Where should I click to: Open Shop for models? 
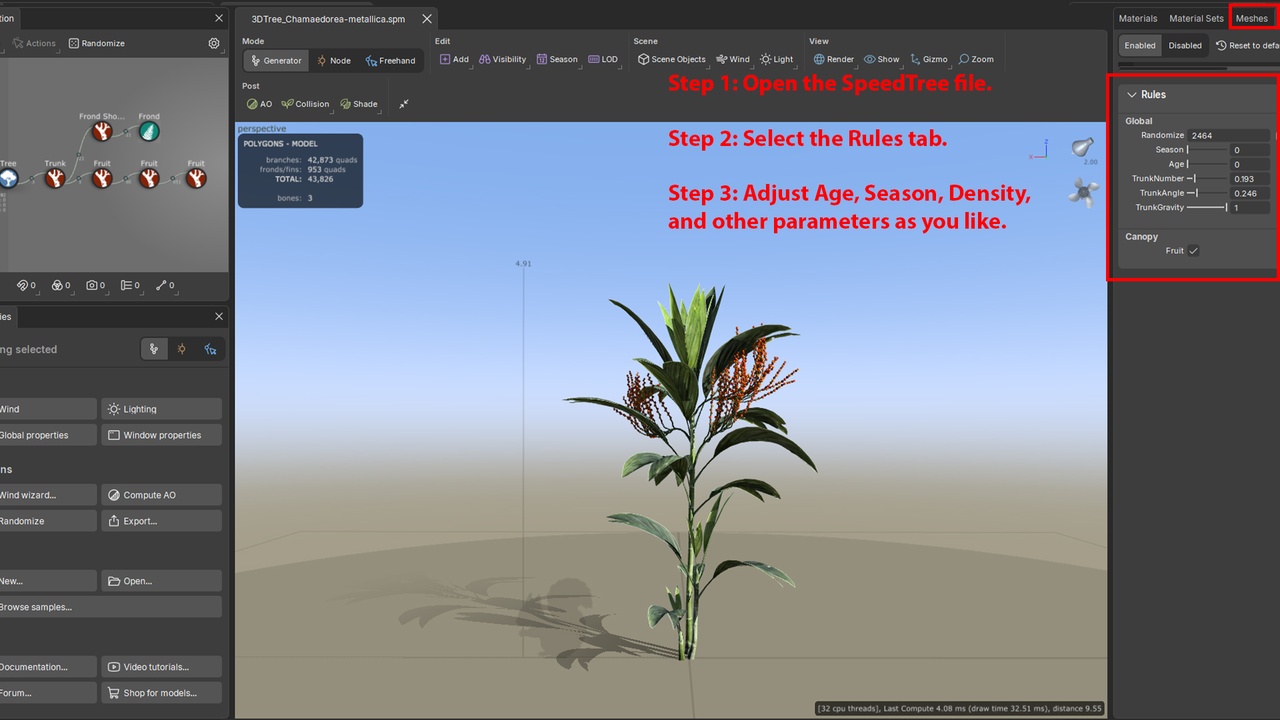(161, 693)
